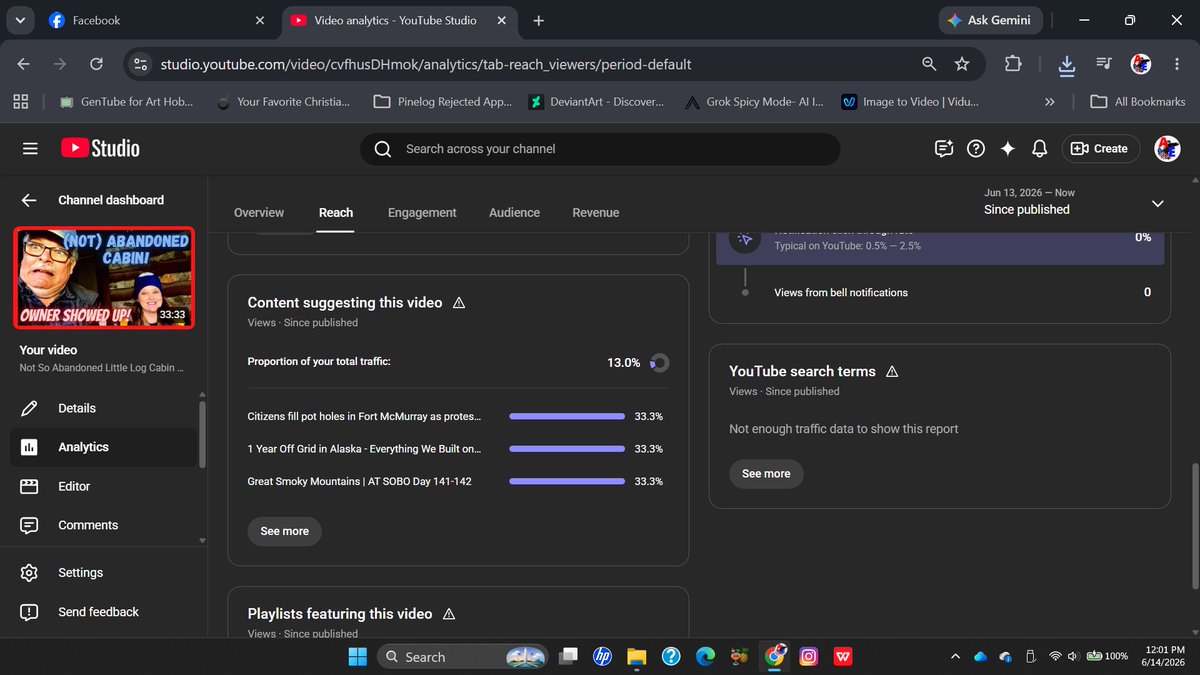Open the YouTube Studio hamburger menu

point(30,148)
